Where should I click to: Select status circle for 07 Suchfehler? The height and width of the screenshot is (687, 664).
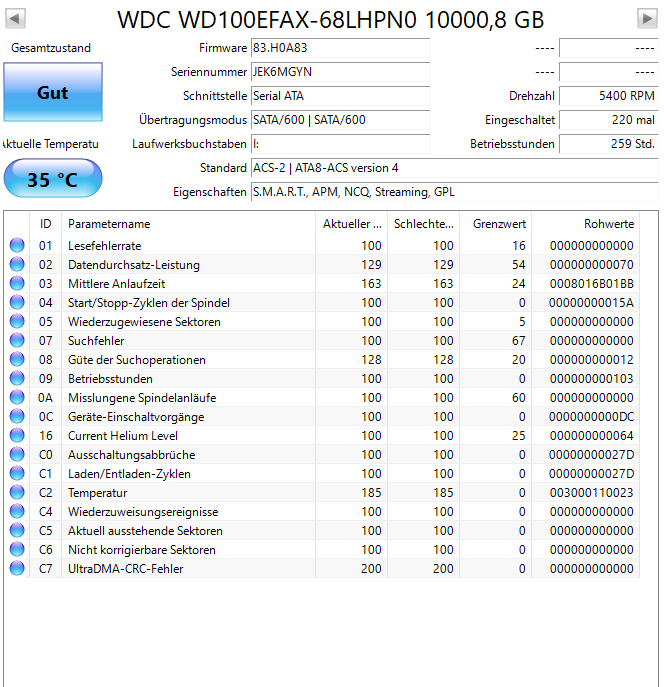[x=17, y=340]
